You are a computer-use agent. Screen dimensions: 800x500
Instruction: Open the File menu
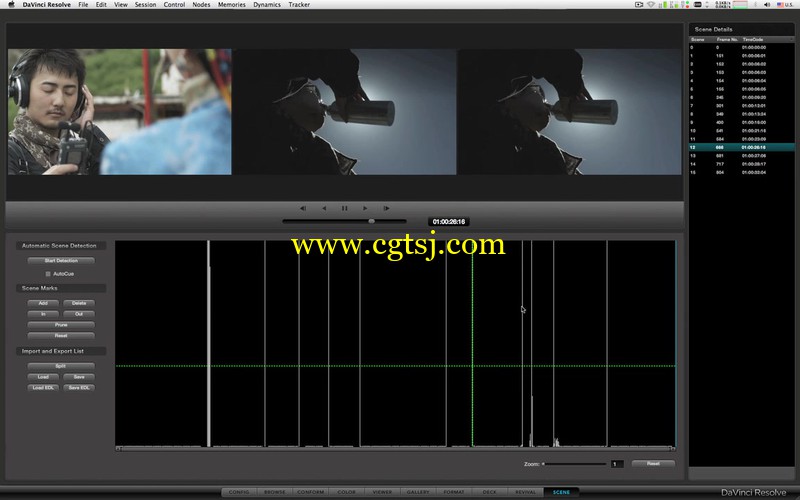[83, 5]
